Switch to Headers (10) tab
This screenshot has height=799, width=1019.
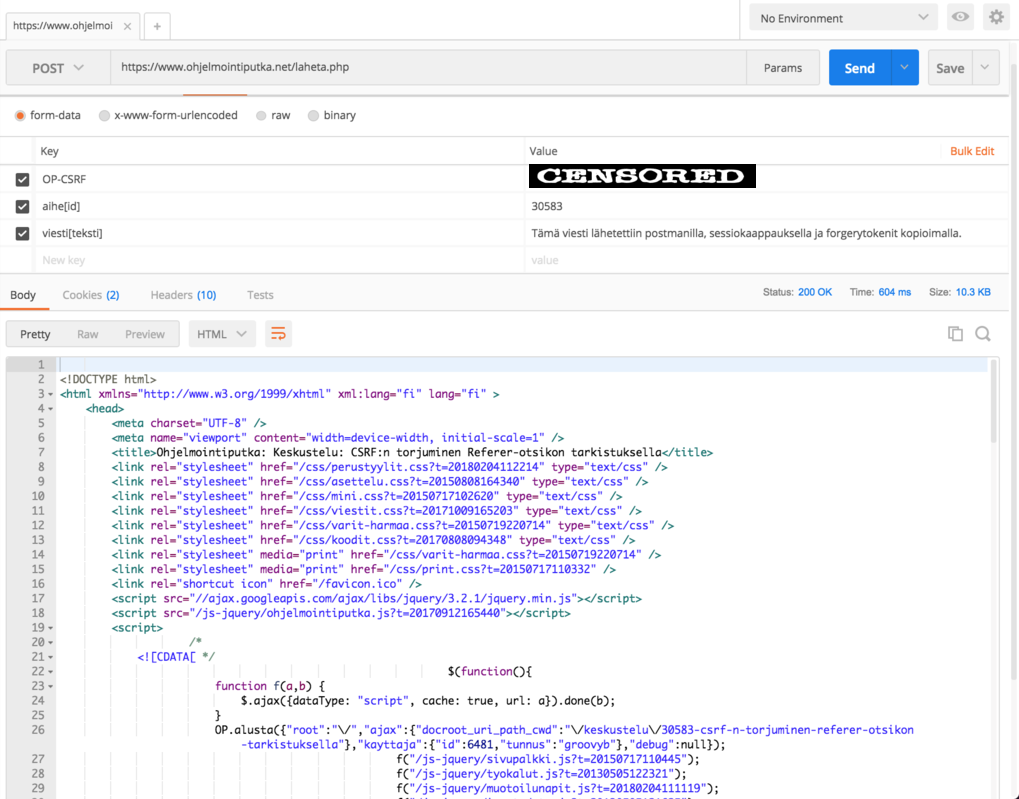[x=183, y=295]
